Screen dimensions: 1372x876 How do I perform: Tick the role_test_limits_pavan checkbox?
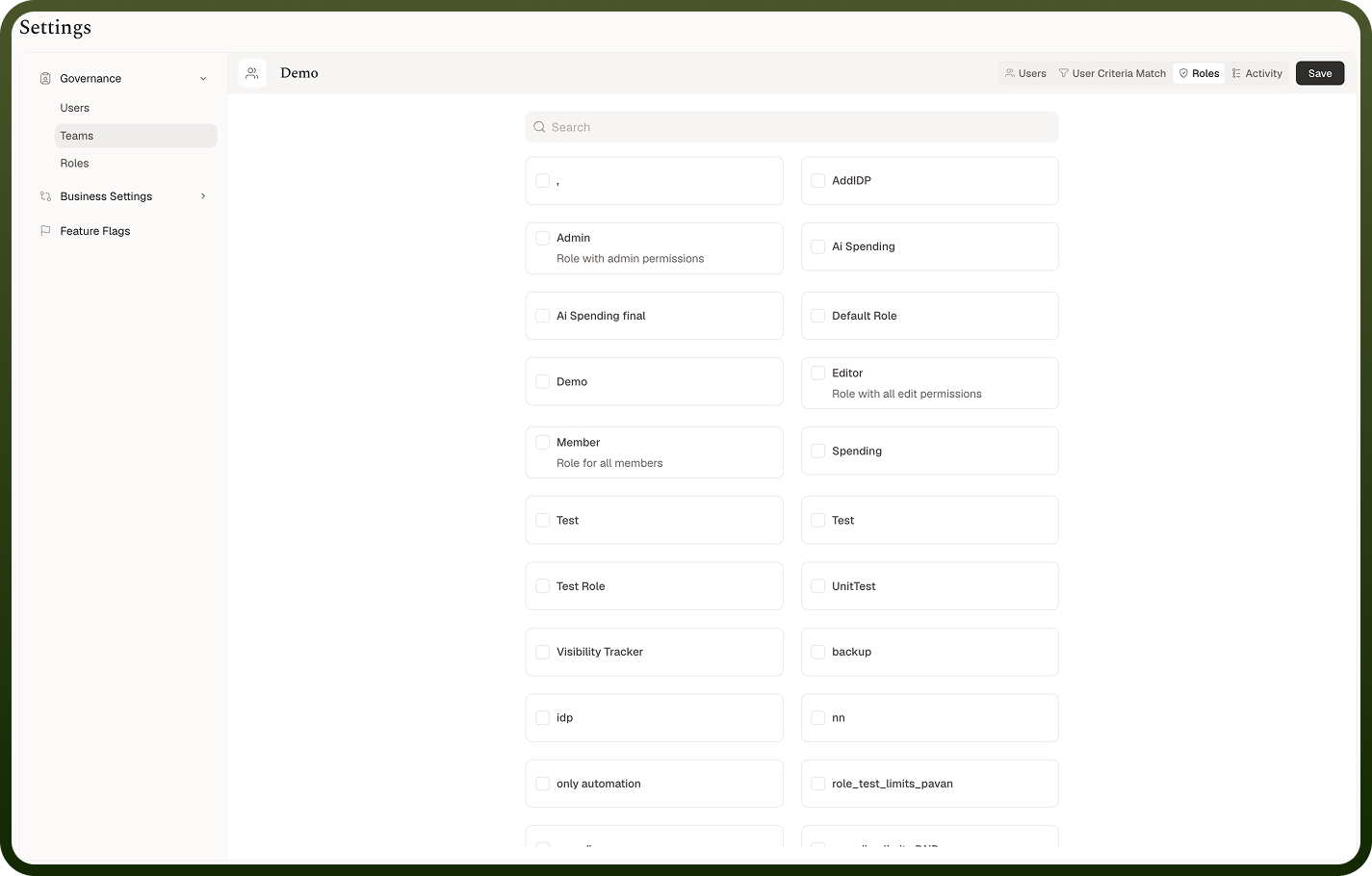[818, 784]
